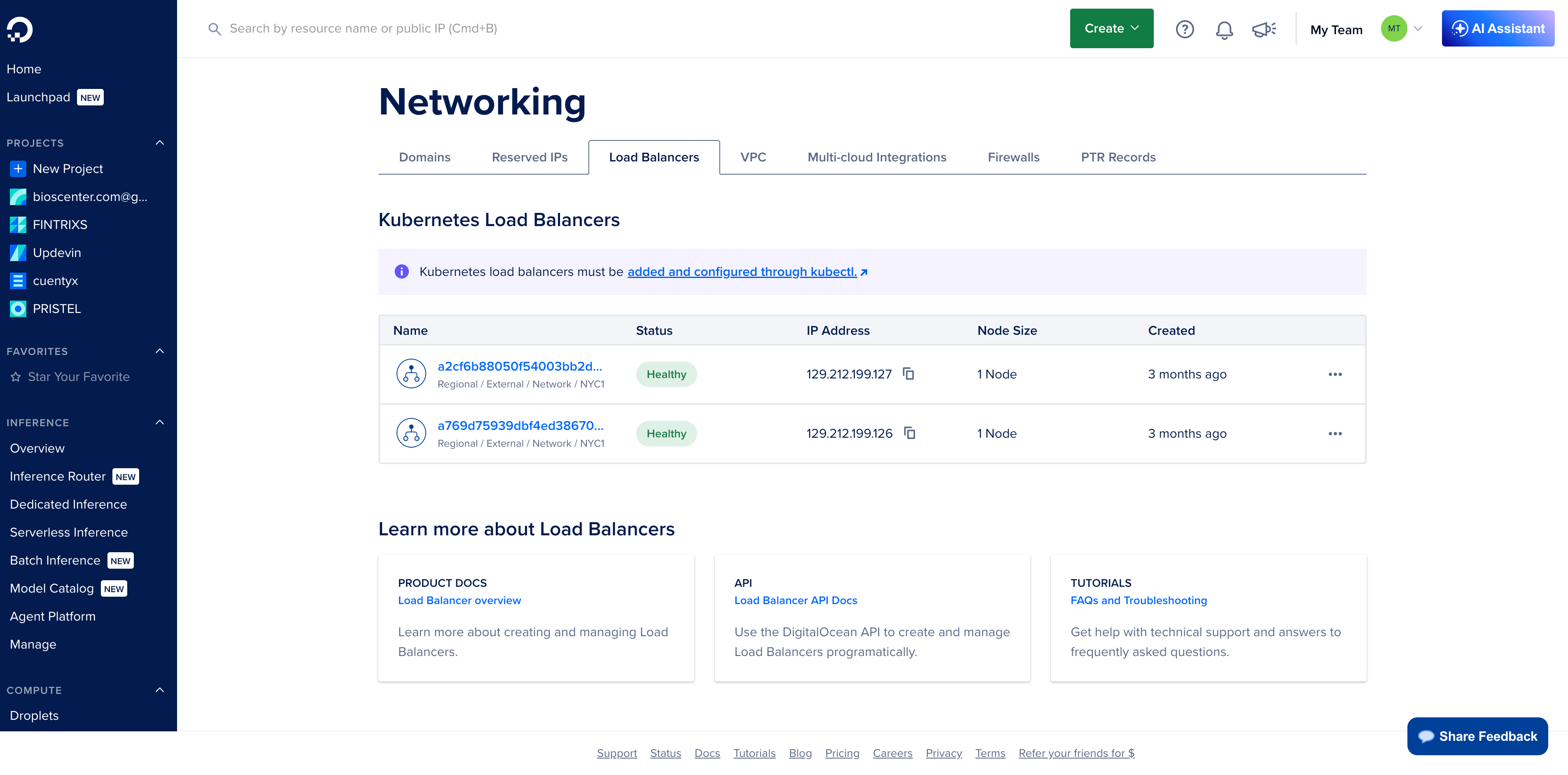This screenshot has height=775, width=1568.
Task: Switch to the VPC tab
Action: tap(753, 157)
